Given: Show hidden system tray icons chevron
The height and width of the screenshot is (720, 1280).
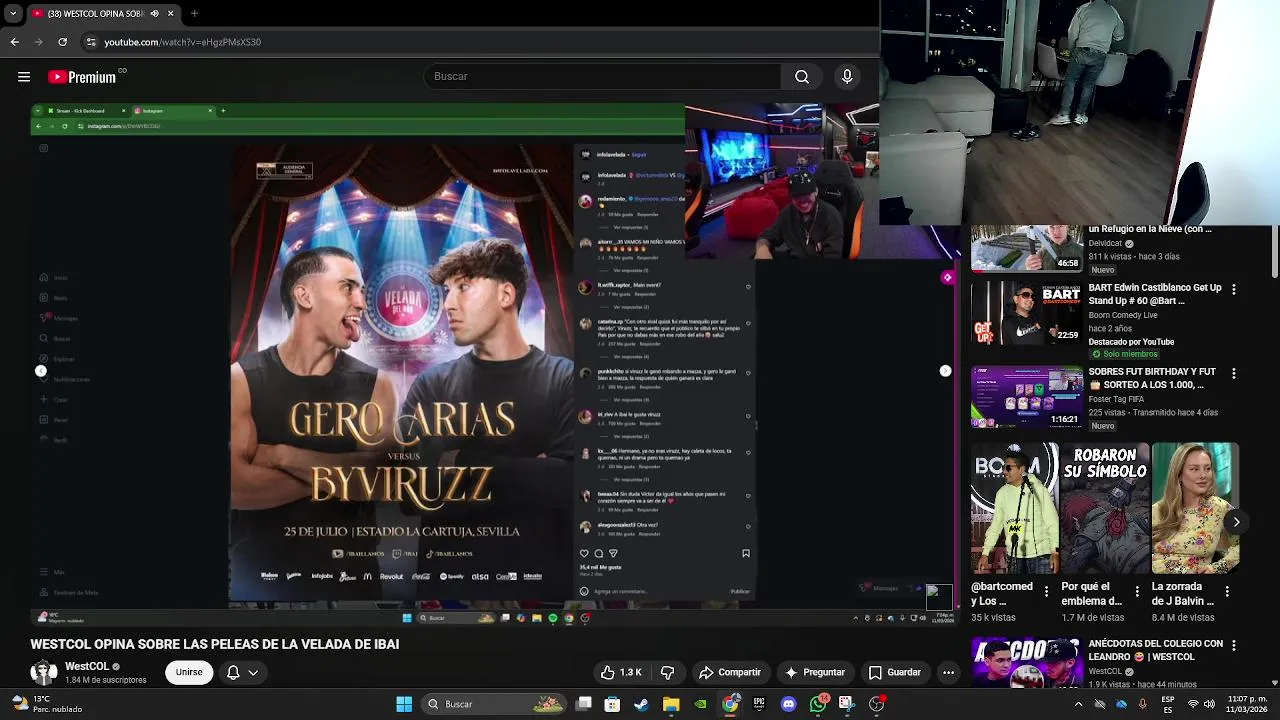Looking at the screenshot, I should click(1078, 704).
